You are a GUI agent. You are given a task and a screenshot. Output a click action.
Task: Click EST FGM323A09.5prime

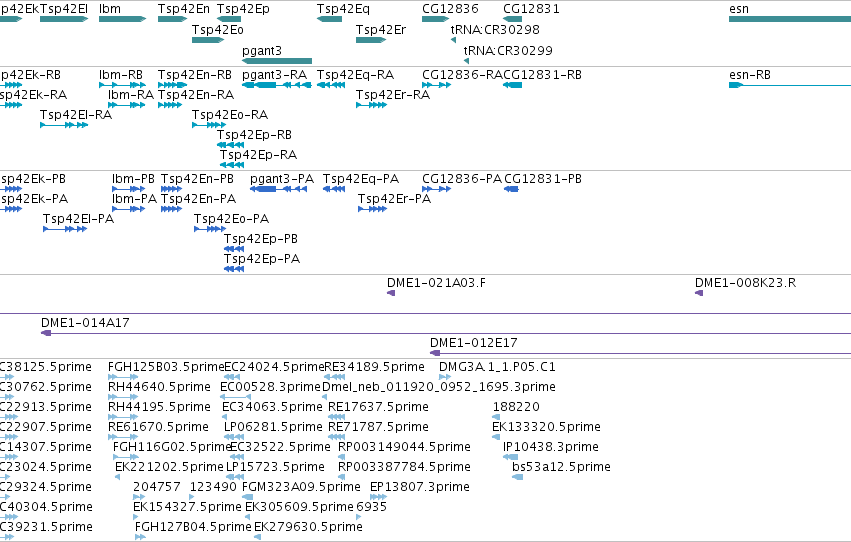[x=247, y=497]
